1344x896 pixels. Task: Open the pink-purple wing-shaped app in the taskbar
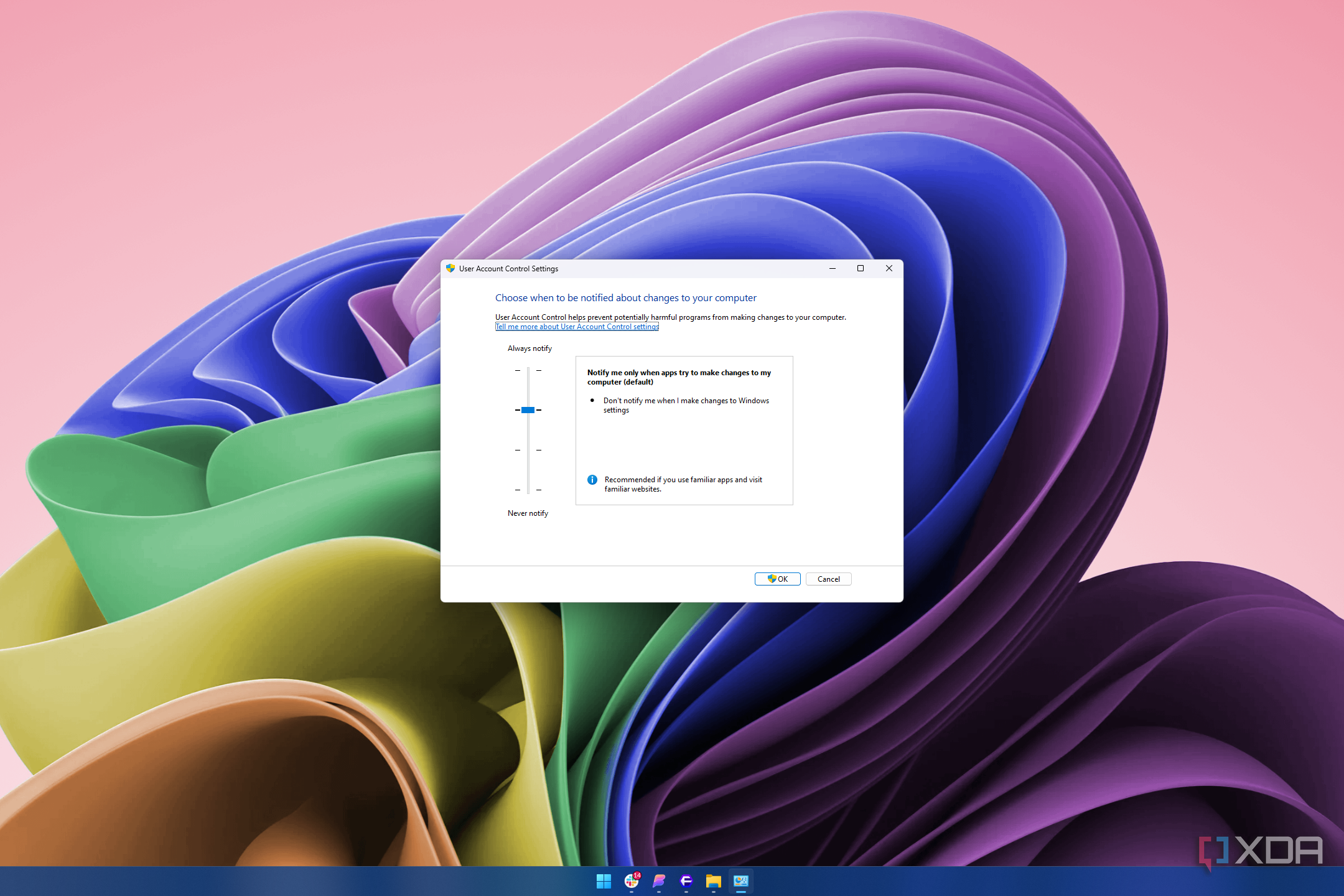tap(659, 880)
